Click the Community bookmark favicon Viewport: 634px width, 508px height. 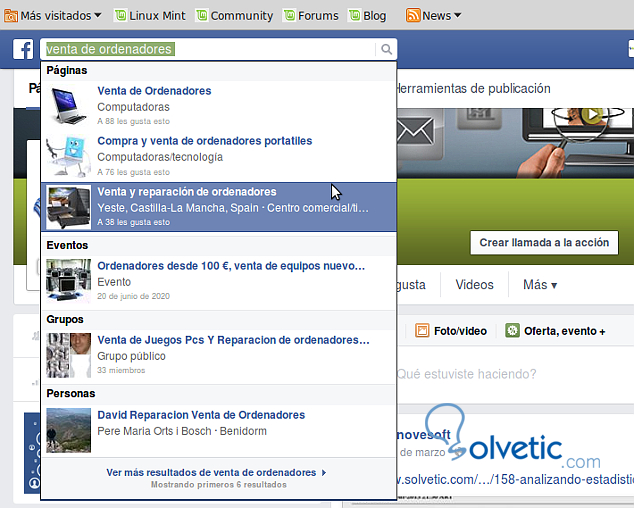[202, 15]
